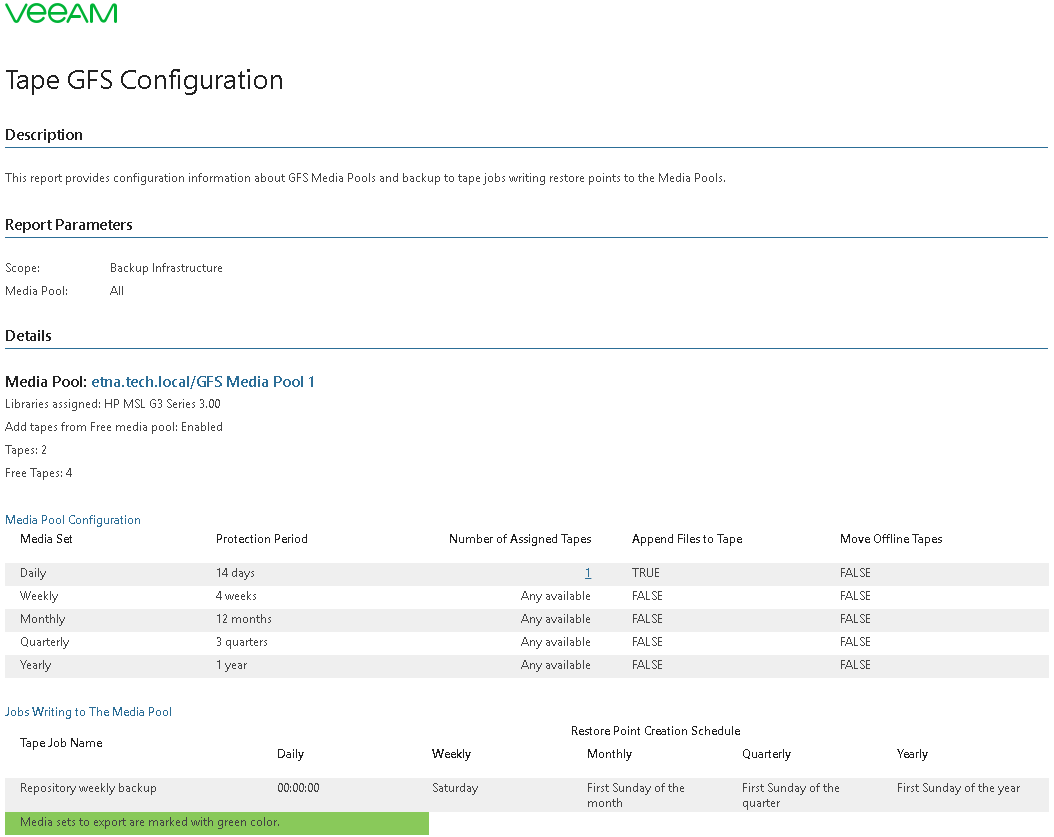Click the Report Parameters section heading

coord(69,225)
